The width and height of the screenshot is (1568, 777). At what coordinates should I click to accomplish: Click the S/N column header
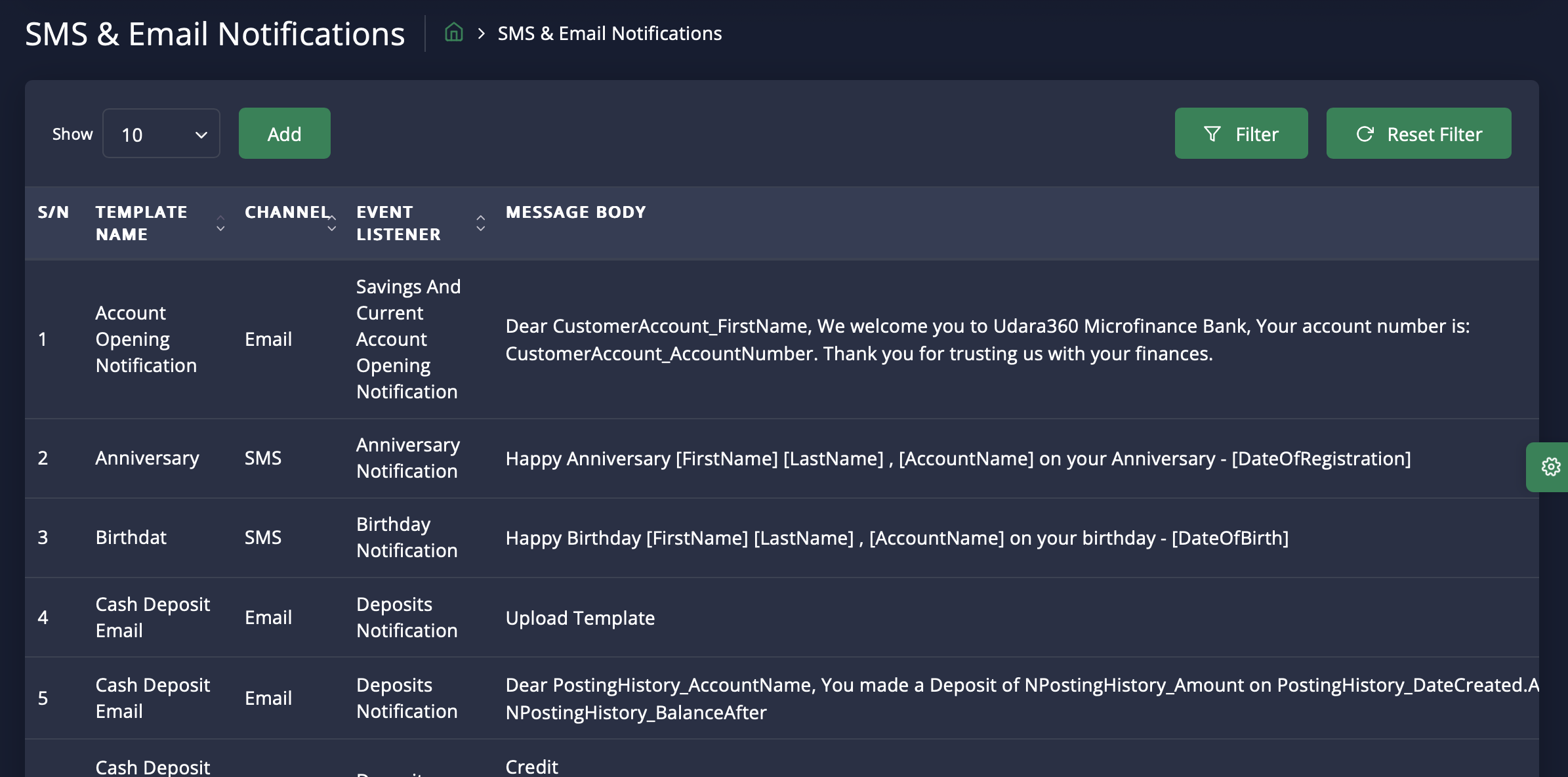[x=53, y=212]
